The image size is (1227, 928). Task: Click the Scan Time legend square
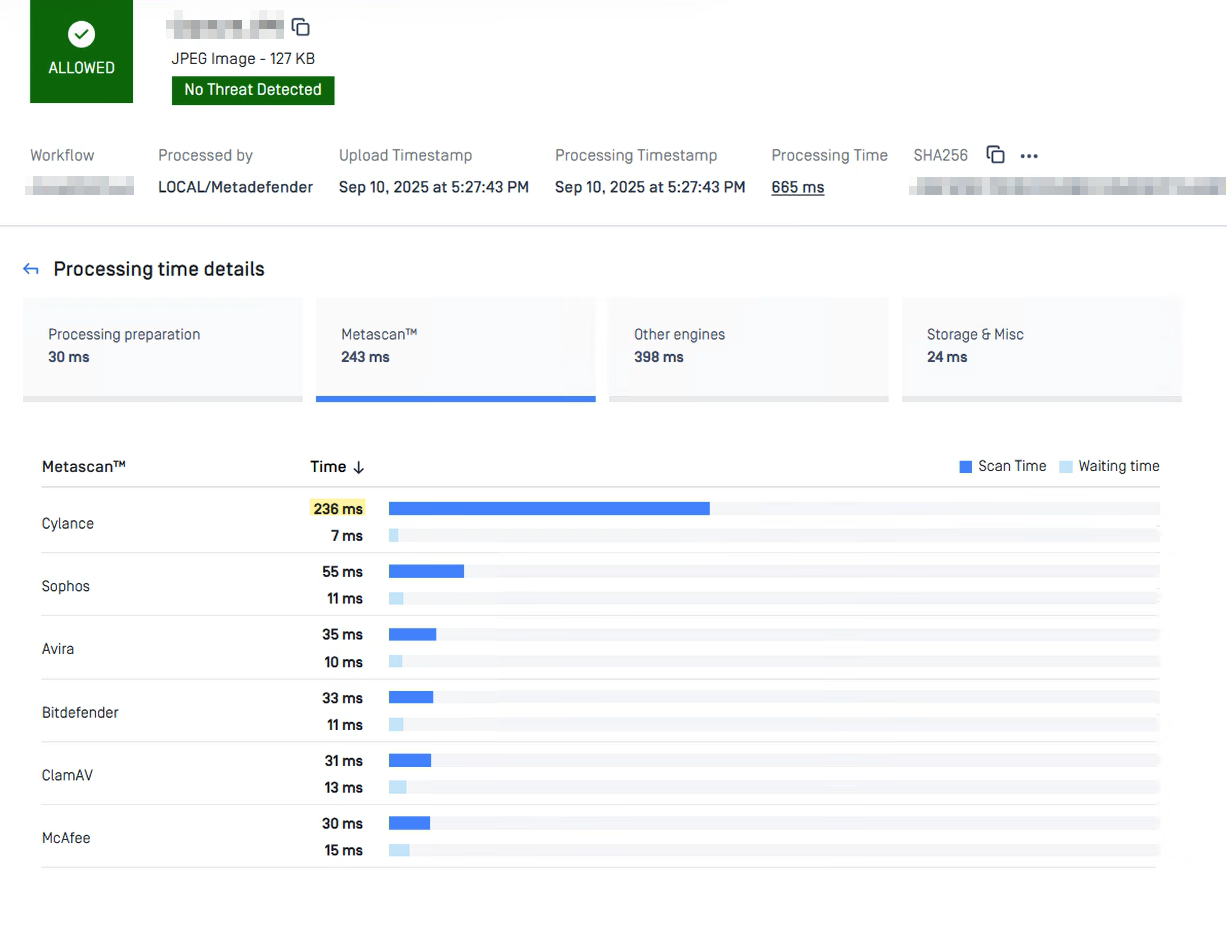965,467
